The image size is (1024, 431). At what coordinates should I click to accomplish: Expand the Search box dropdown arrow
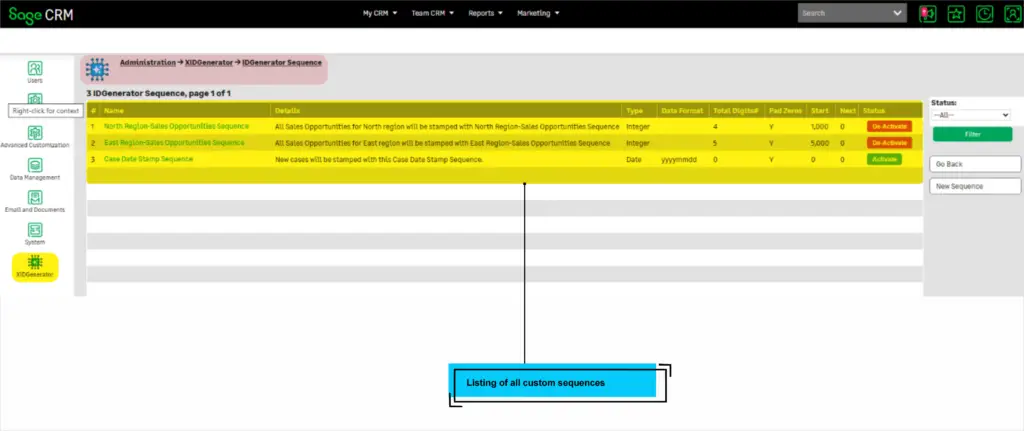[x=897, y=14]
